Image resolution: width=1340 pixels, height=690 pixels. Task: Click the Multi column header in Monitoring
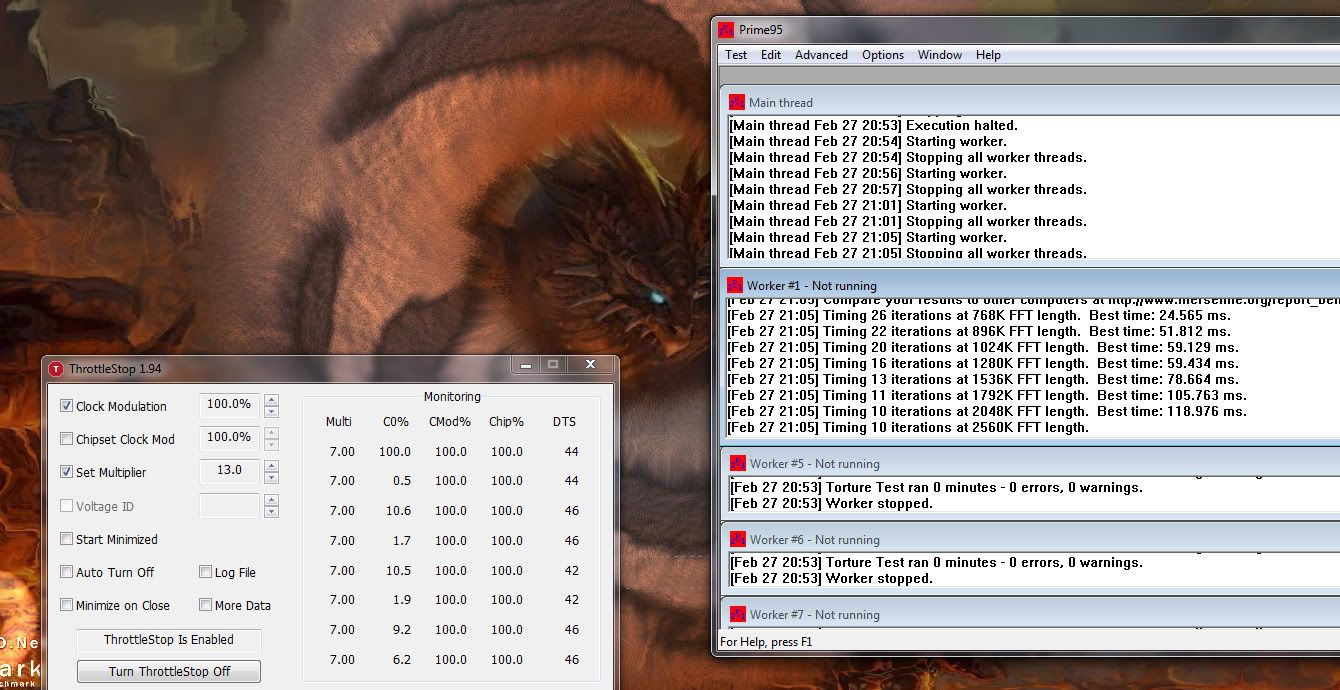pos(339,422)
